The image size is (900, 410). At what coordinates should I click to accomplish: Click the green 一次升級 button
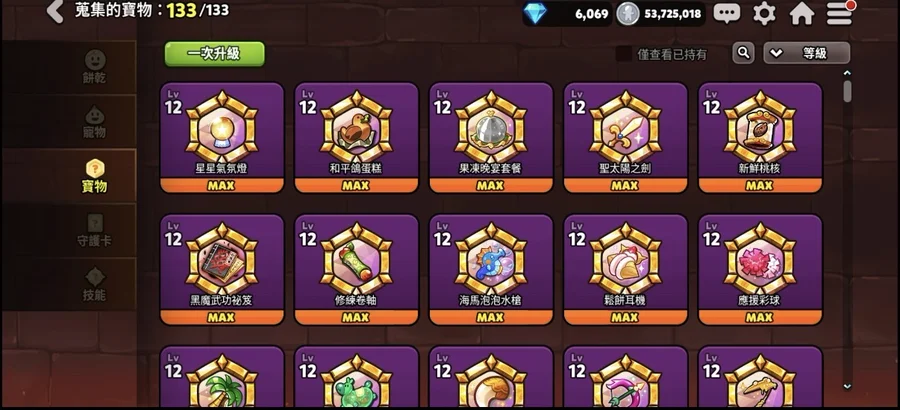(215, 53)
